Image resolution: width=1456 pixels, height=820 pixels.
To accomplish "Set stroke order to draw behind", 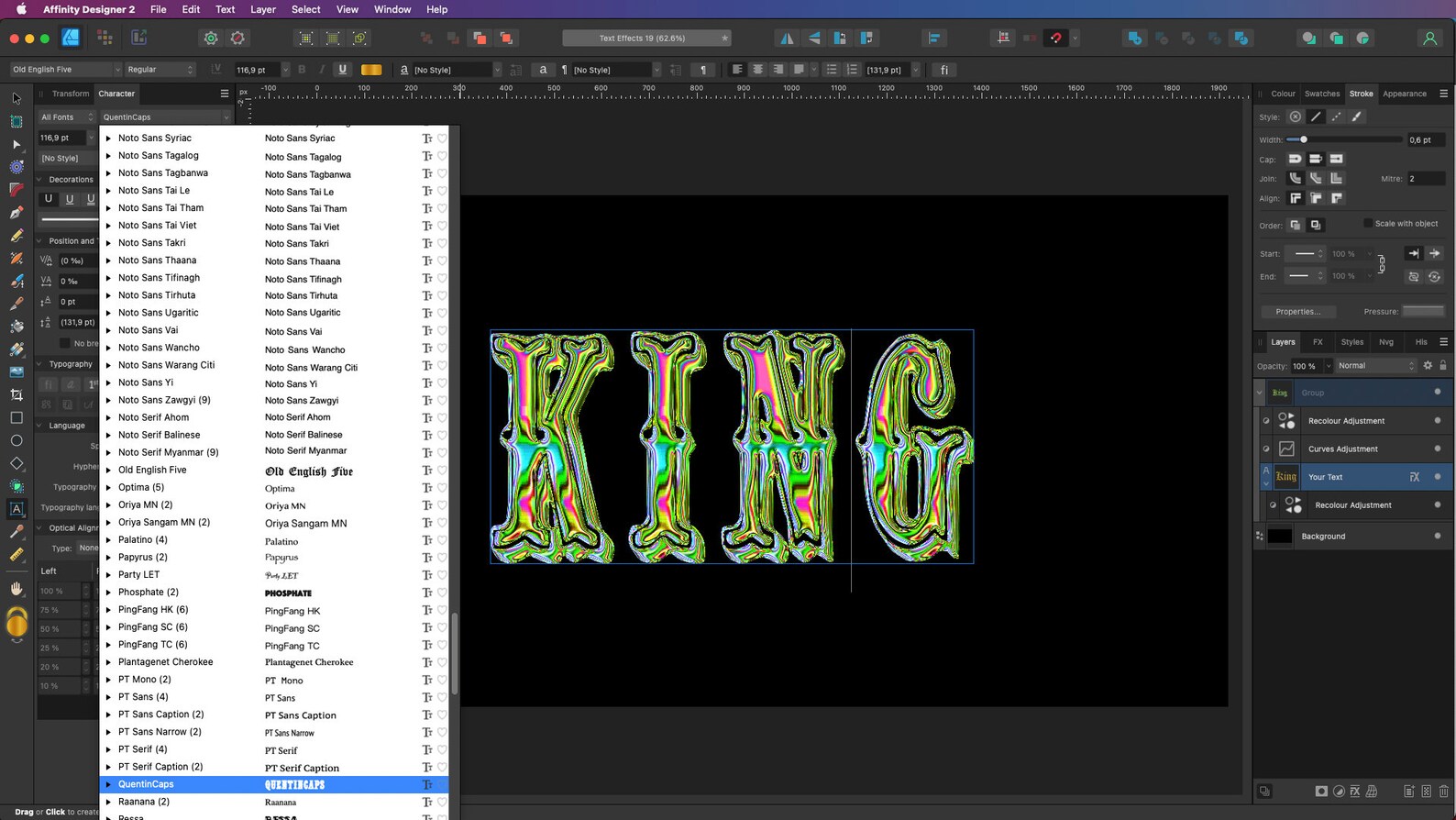I will point(1296,225).
